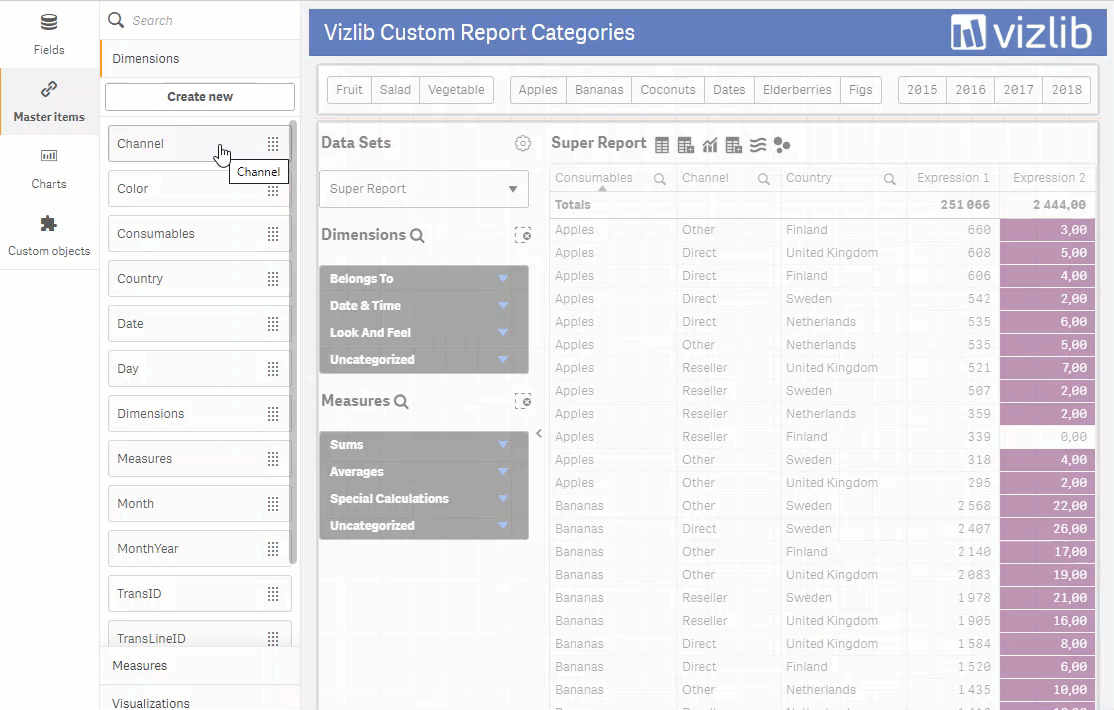
Task: Click the search magnifier in assets panel
Action: click(116, 20)
